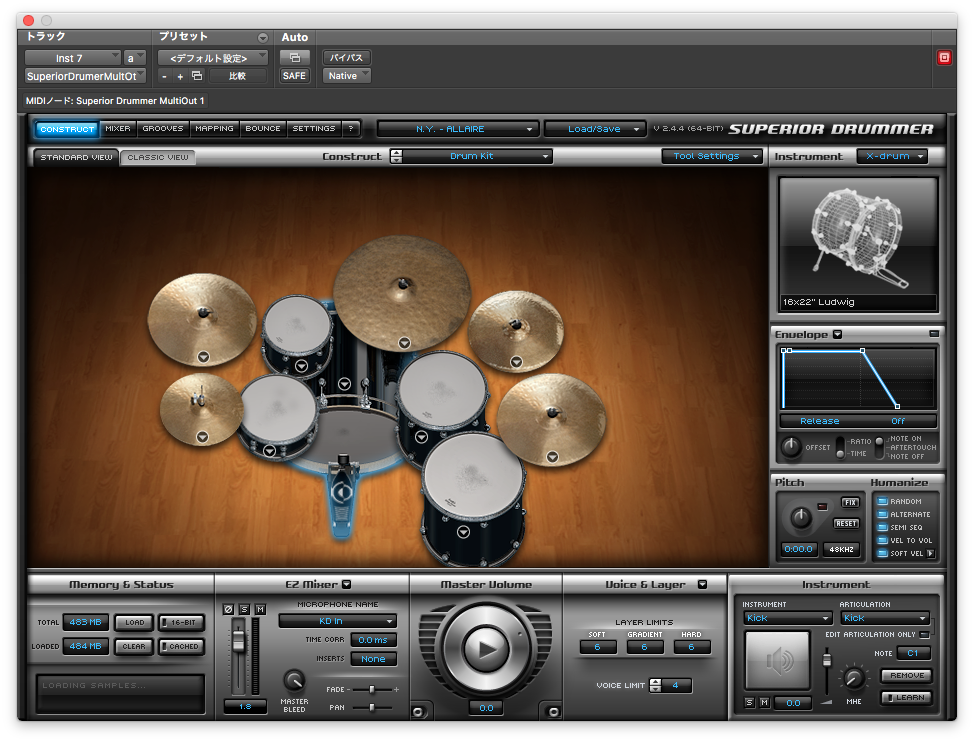
Task: Open the kick drum pedal menu icon
Action: click(x=340, y=492)
